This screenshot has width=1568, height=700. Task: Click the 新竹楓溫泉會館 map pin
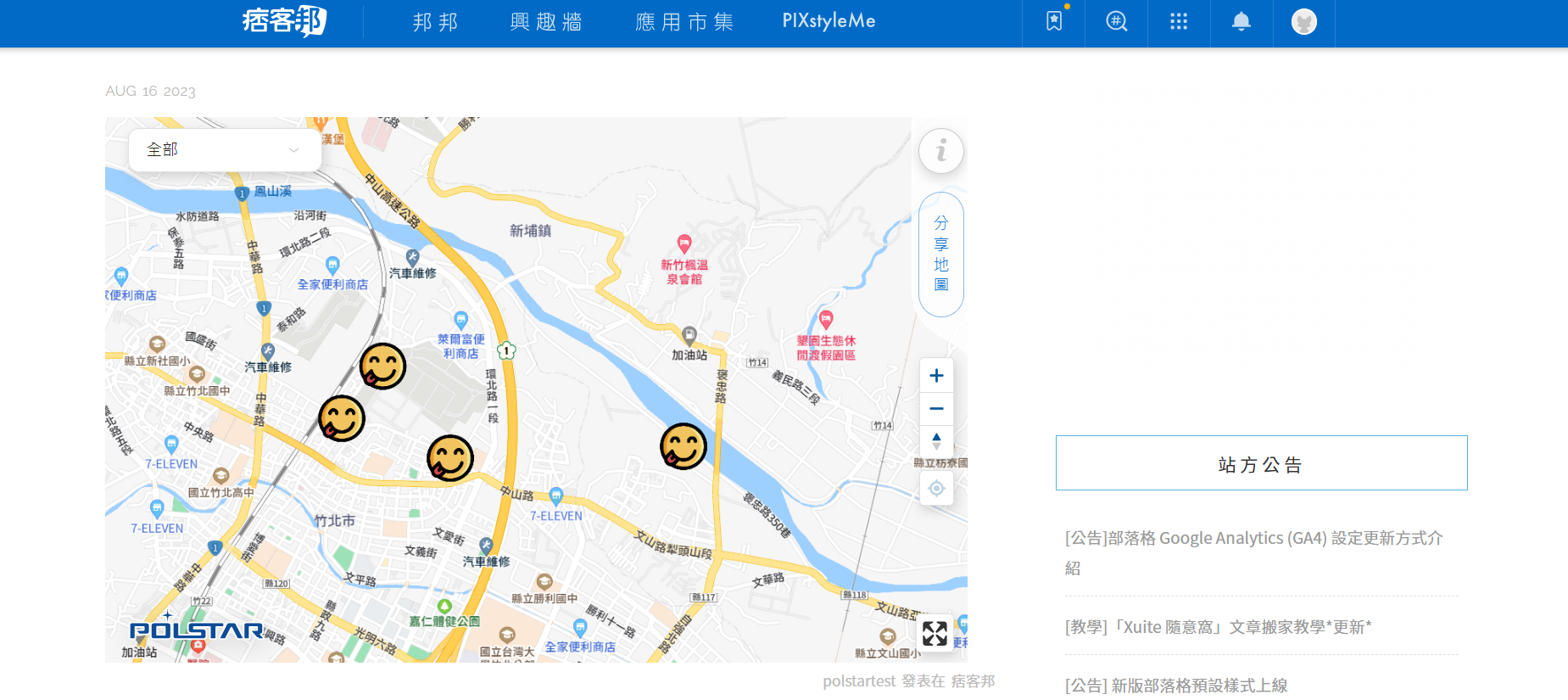tap(684, 244)
